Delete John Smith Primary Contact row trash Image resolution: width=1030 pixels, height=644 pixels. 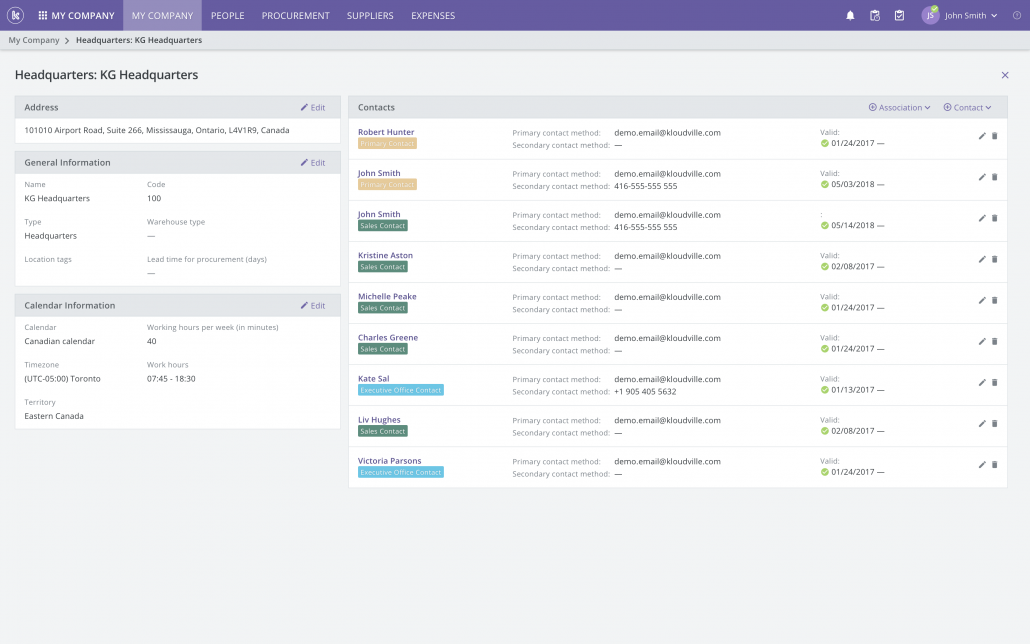pos(995,177)
